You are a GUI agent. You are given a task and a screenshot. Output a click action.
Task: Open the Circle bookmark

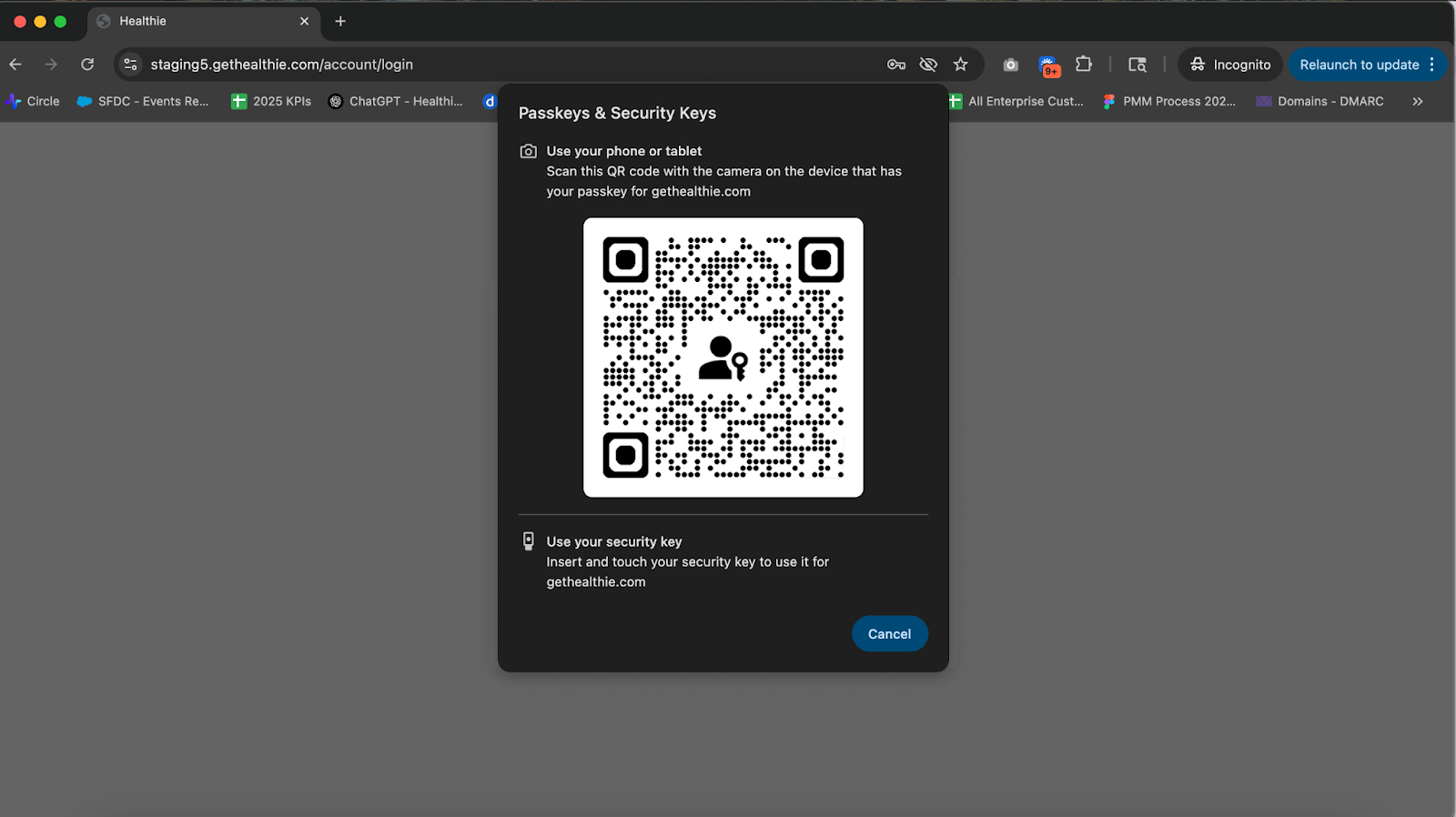[x=34, y=101]
